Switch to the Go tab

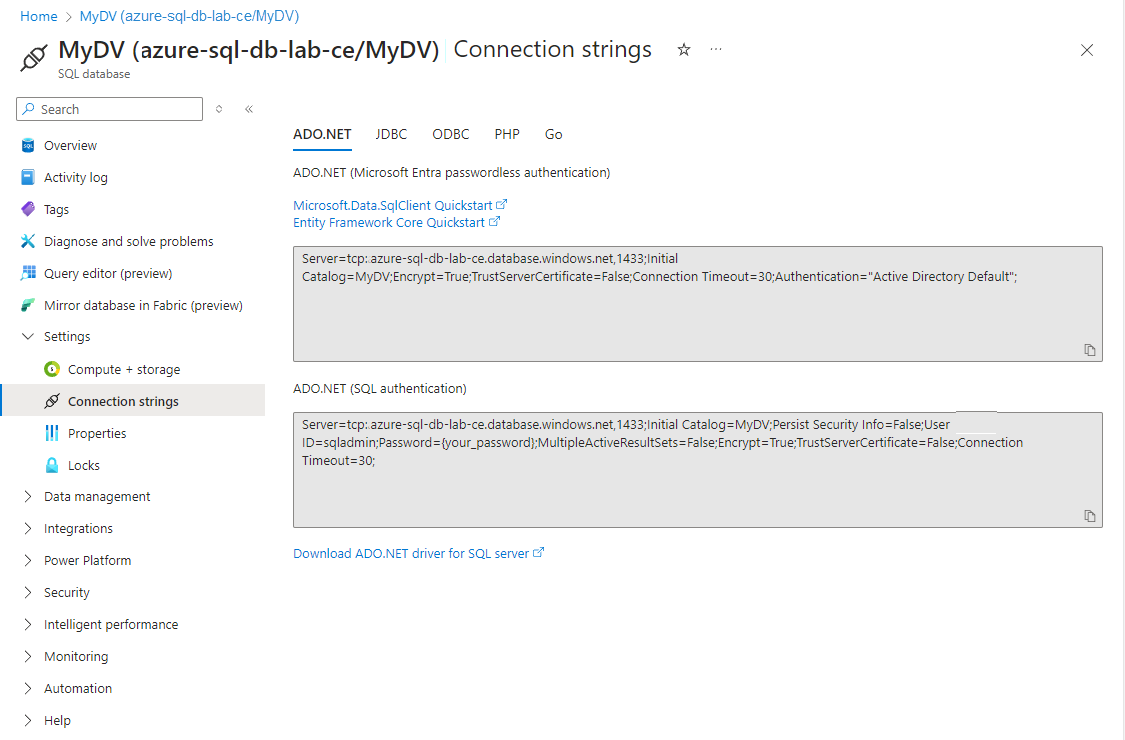click(553, 134)
